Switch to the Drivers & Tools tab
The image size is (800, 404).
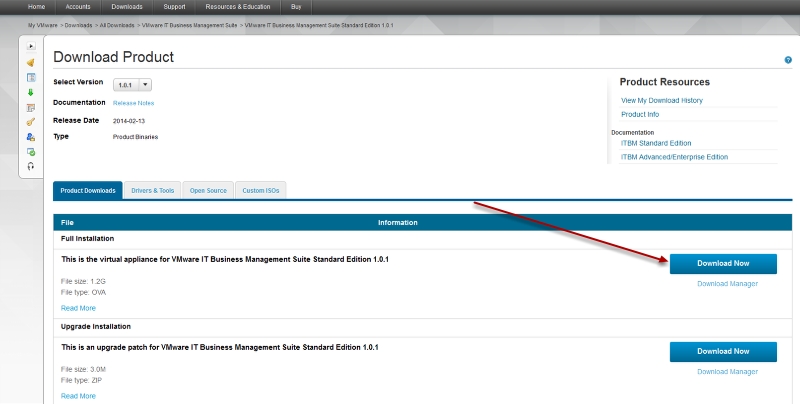153,190
